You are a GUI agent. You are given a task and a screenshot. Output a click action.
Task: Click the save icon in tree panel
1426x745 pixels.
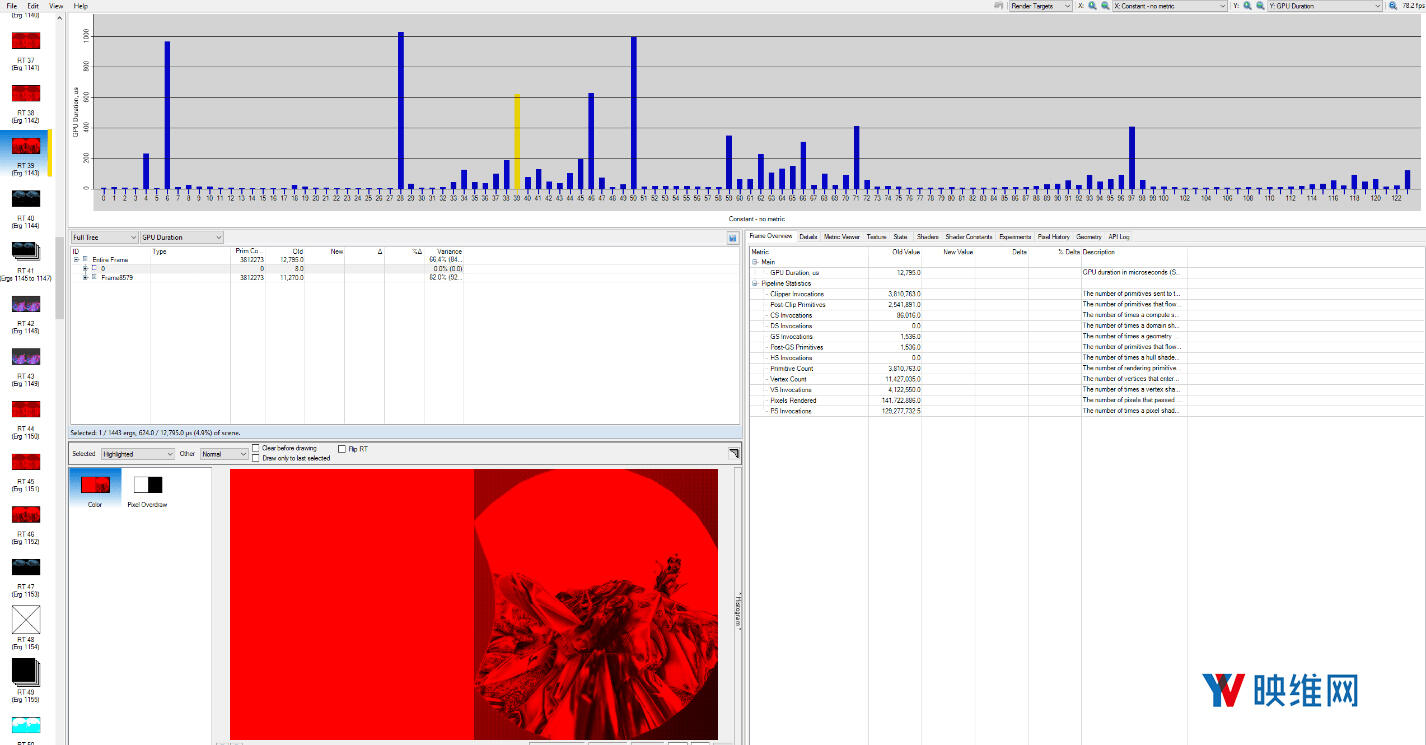click(x=733, y=238)
